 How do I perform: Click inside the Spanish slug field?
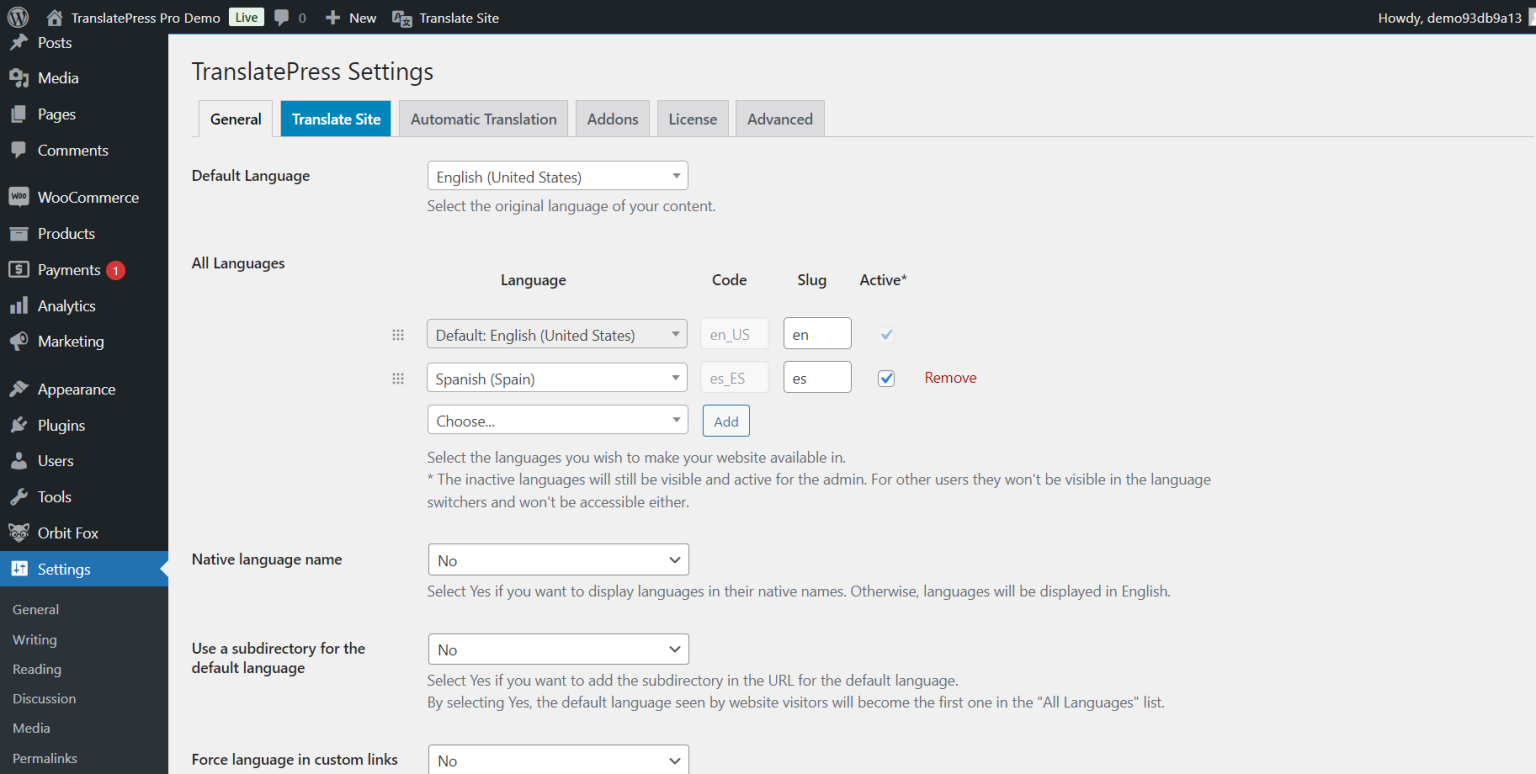tap(817, 377)
